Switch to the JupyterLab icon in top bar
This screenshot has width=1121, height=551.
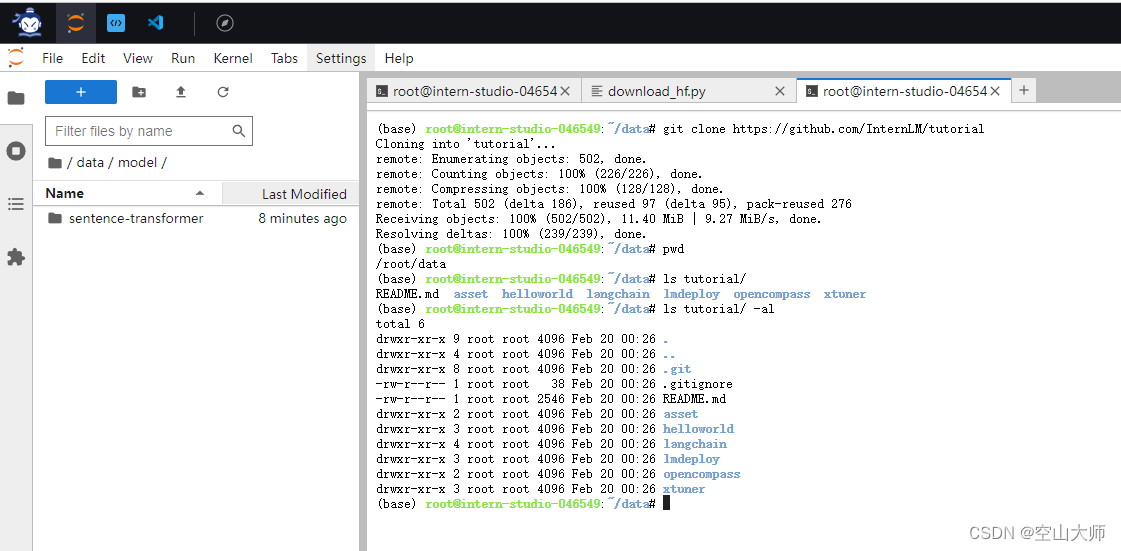tap(75, 23)
